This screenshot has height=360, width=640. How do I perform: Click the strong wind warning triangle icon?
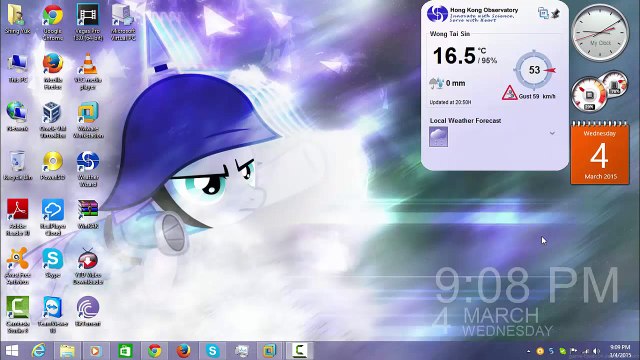pos(509,93)
